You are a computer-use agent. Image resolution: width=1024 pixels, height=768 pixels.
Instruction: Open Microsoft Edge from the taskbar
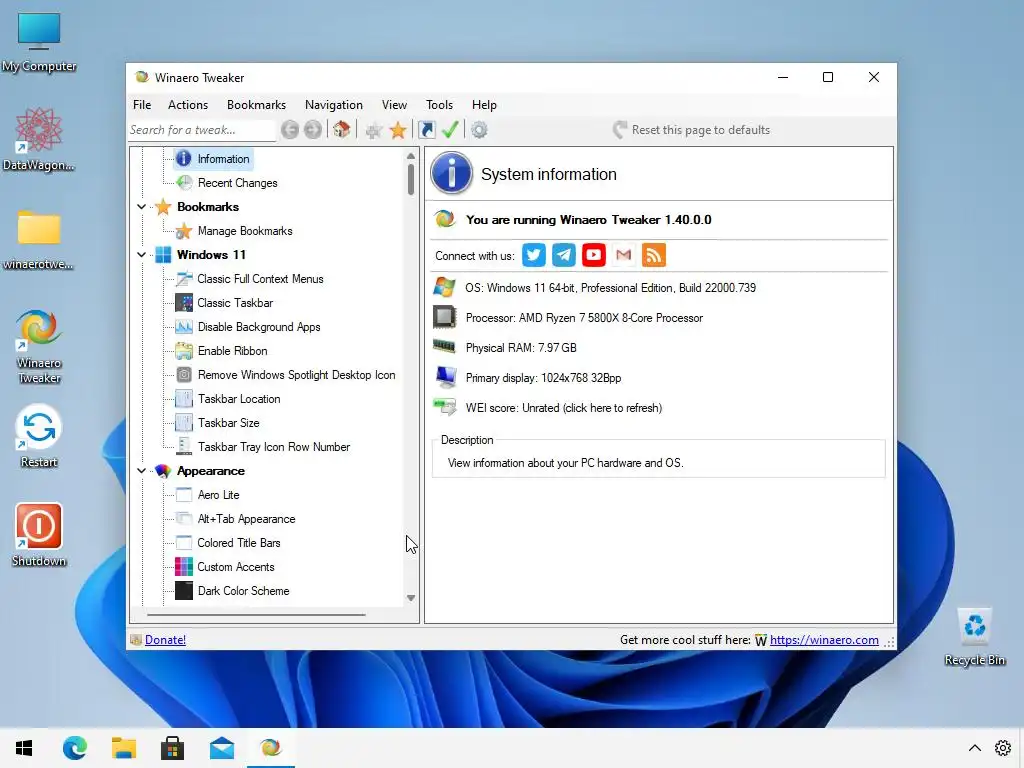click(x=74, y=748)
